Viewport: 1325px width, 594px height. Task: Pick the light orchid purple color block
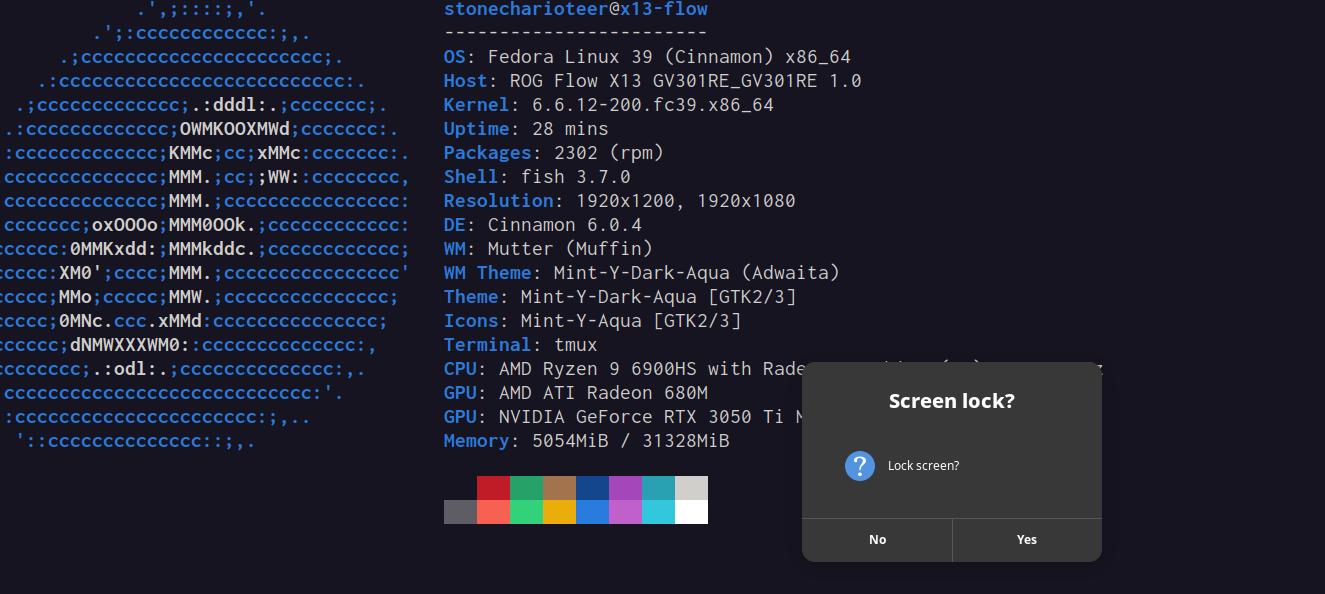[625, 512]
